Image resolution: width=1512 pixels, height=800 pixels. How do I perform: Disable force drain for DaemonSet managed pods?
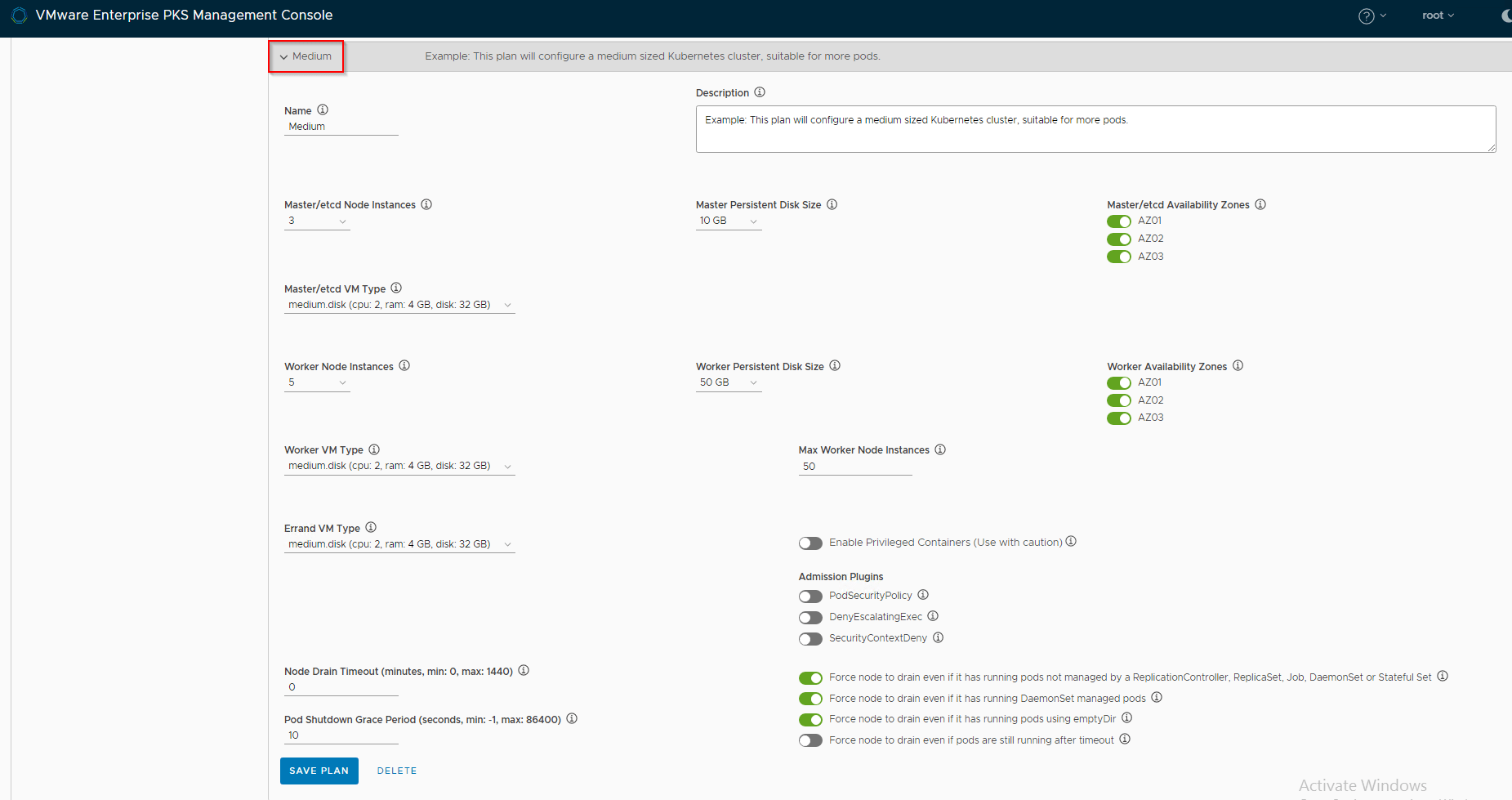pos(810,699)
